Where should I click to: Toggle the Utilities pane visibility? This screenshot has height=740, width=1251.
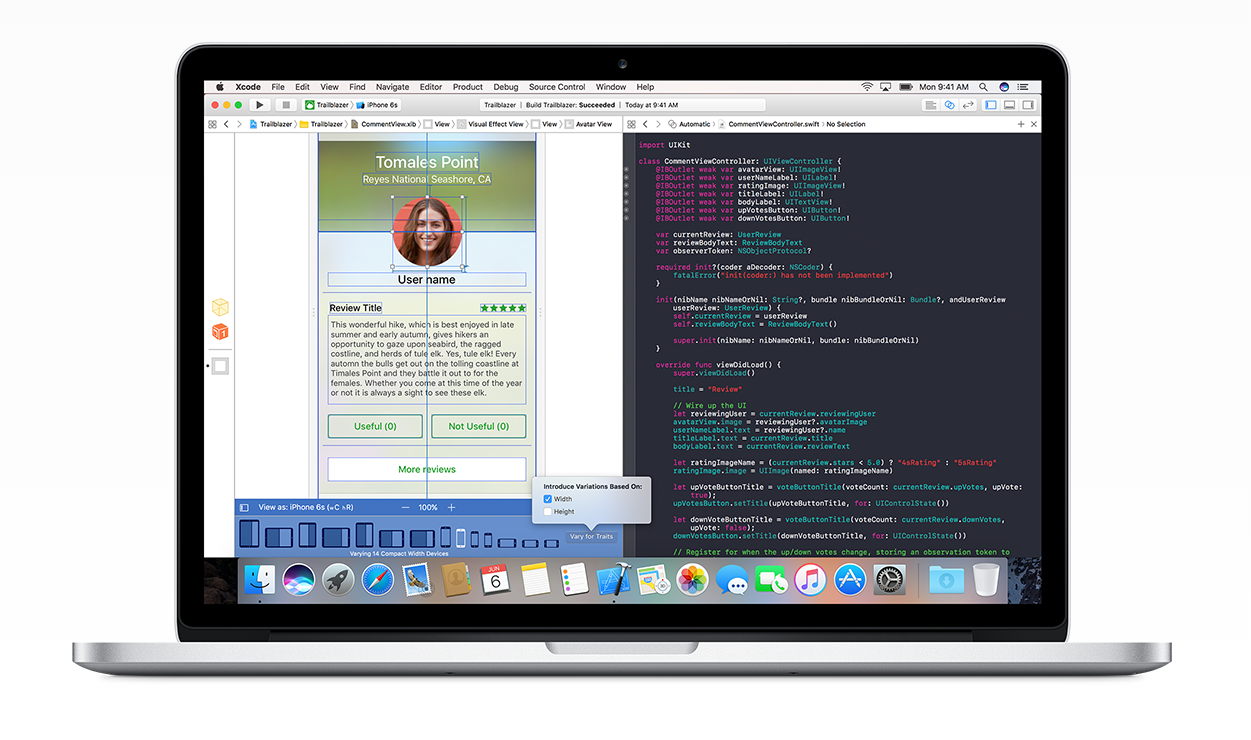(1028, 105)
